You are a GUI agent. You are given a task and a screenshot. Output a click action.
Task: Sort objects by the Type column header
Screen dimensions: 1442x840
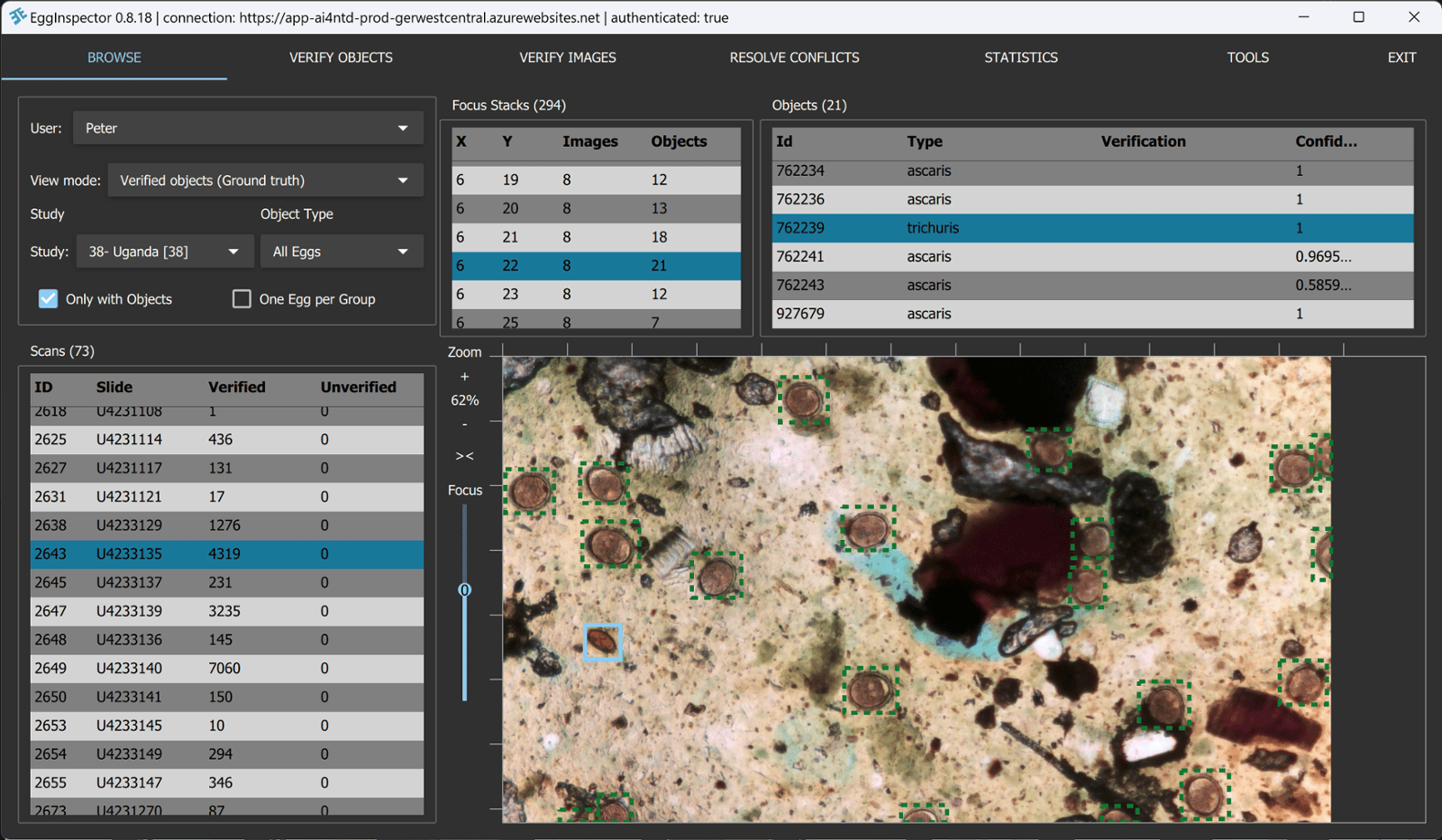click(x=925, y=142)
